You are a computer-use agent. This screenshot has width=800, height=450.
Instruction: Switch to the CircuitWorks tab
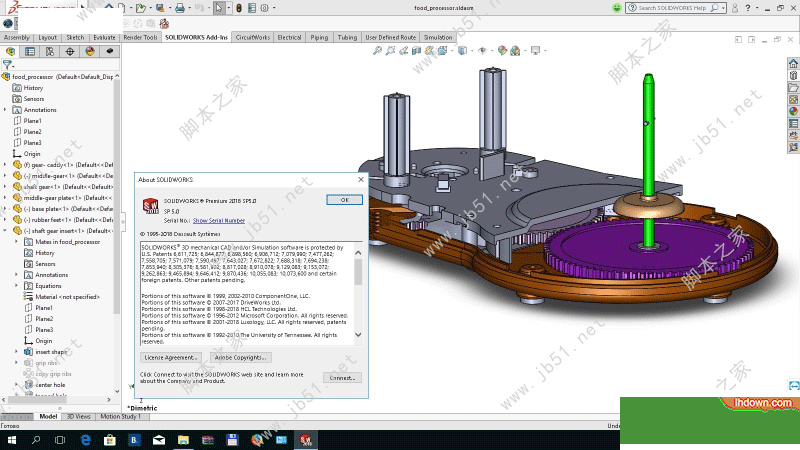pos(253,37)
